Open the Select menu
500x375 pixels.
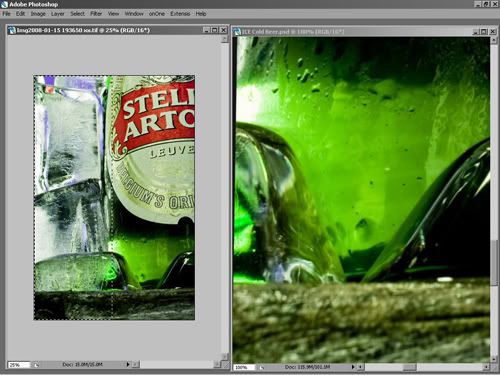(x=77, y=14)
